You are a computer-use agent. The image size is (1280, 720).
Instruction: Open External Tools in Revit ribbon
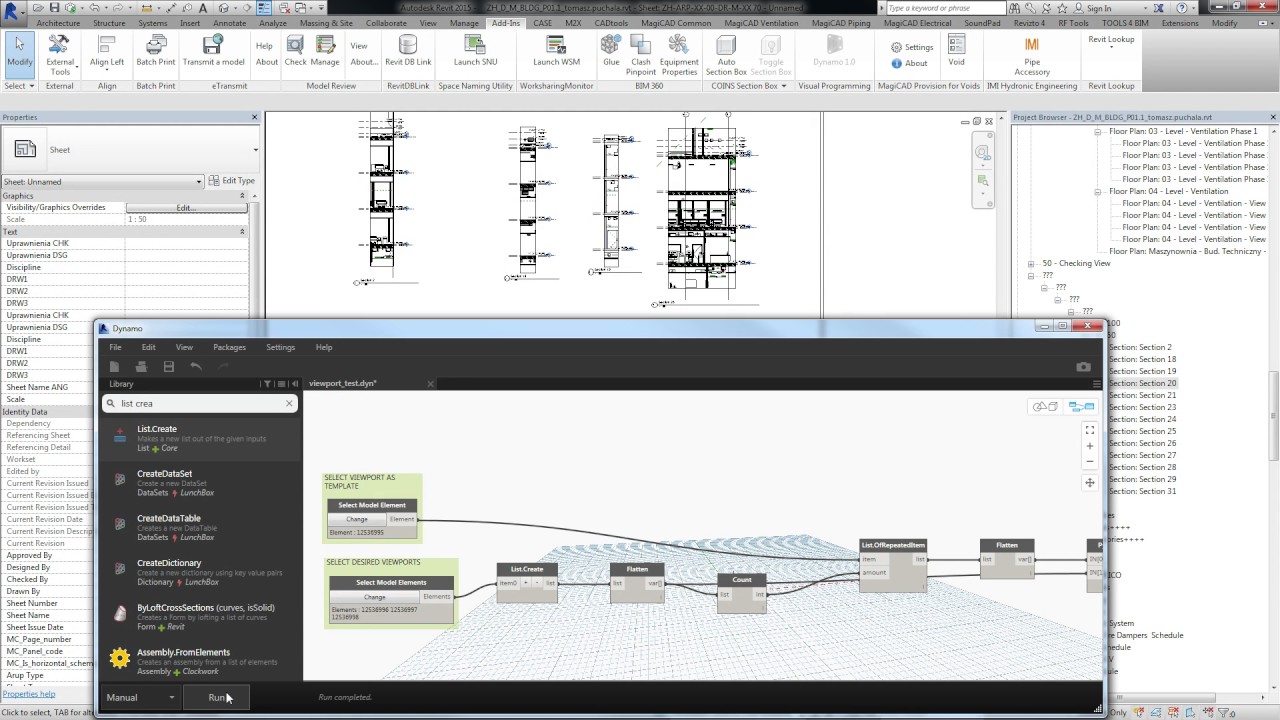[60, 55]
